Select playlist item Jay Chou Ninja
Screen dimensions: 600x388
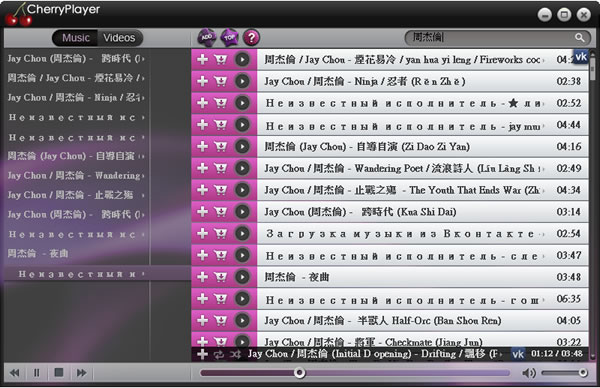pyautogui.click(x=75, y=98)
